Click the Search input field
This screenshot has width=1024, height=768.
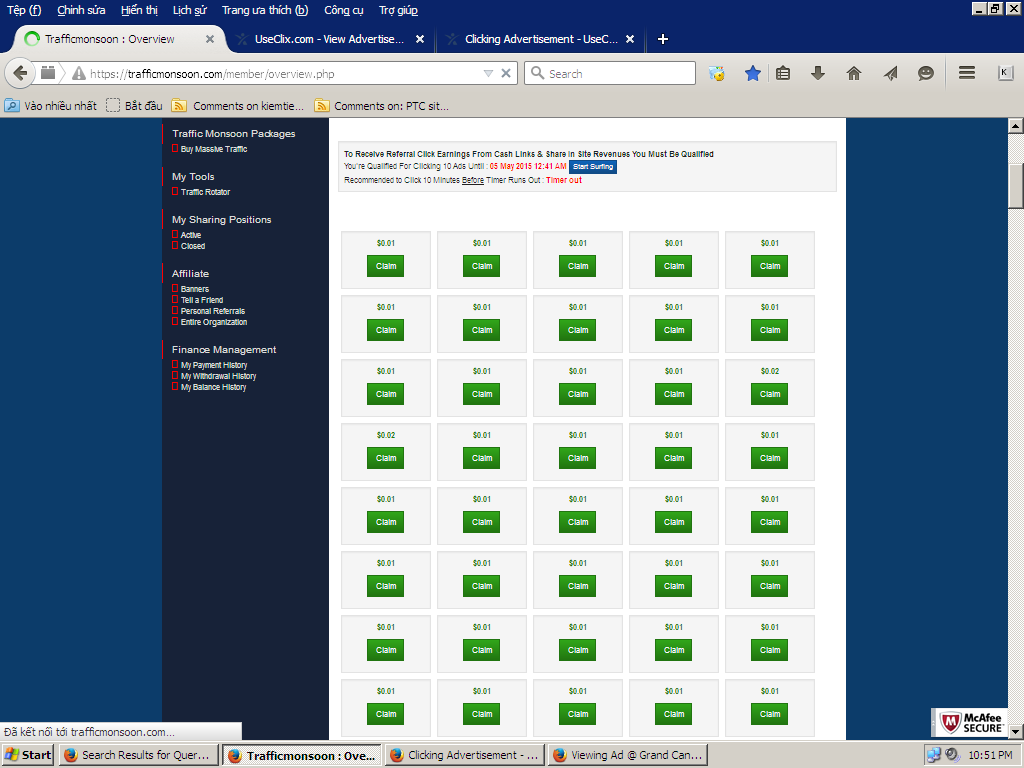[610, 73]
